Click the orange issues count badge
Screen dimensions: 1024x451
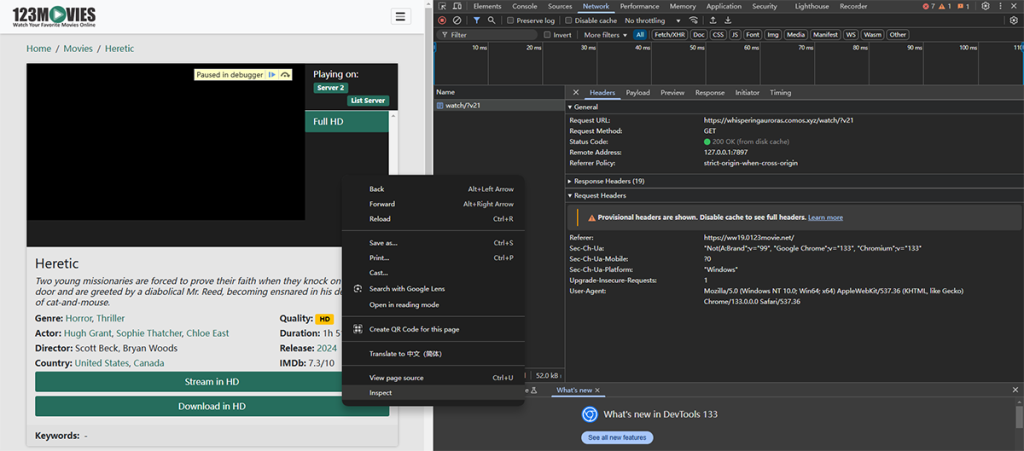click(x=963, y=7)
